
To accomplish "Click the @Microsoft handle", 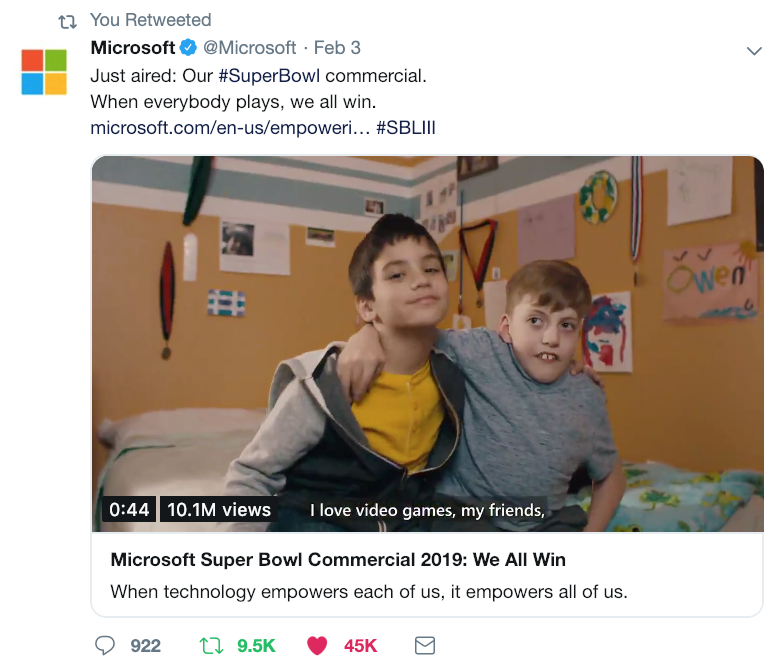I will [250, 48].
